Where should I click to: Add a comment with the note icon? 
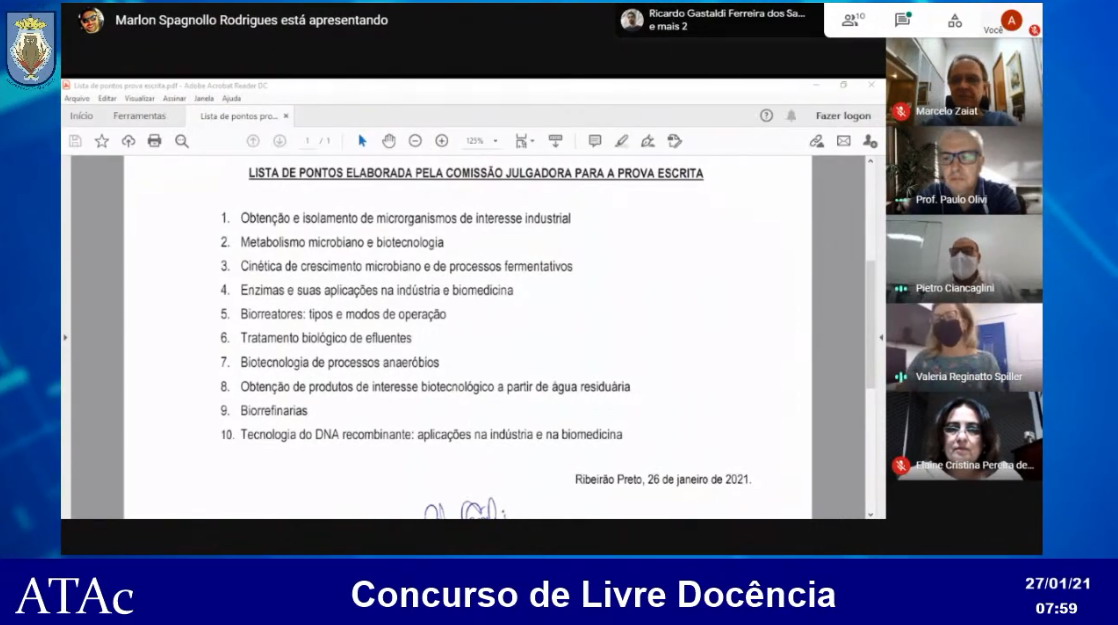pyautogui.click(x=595, y=141)
